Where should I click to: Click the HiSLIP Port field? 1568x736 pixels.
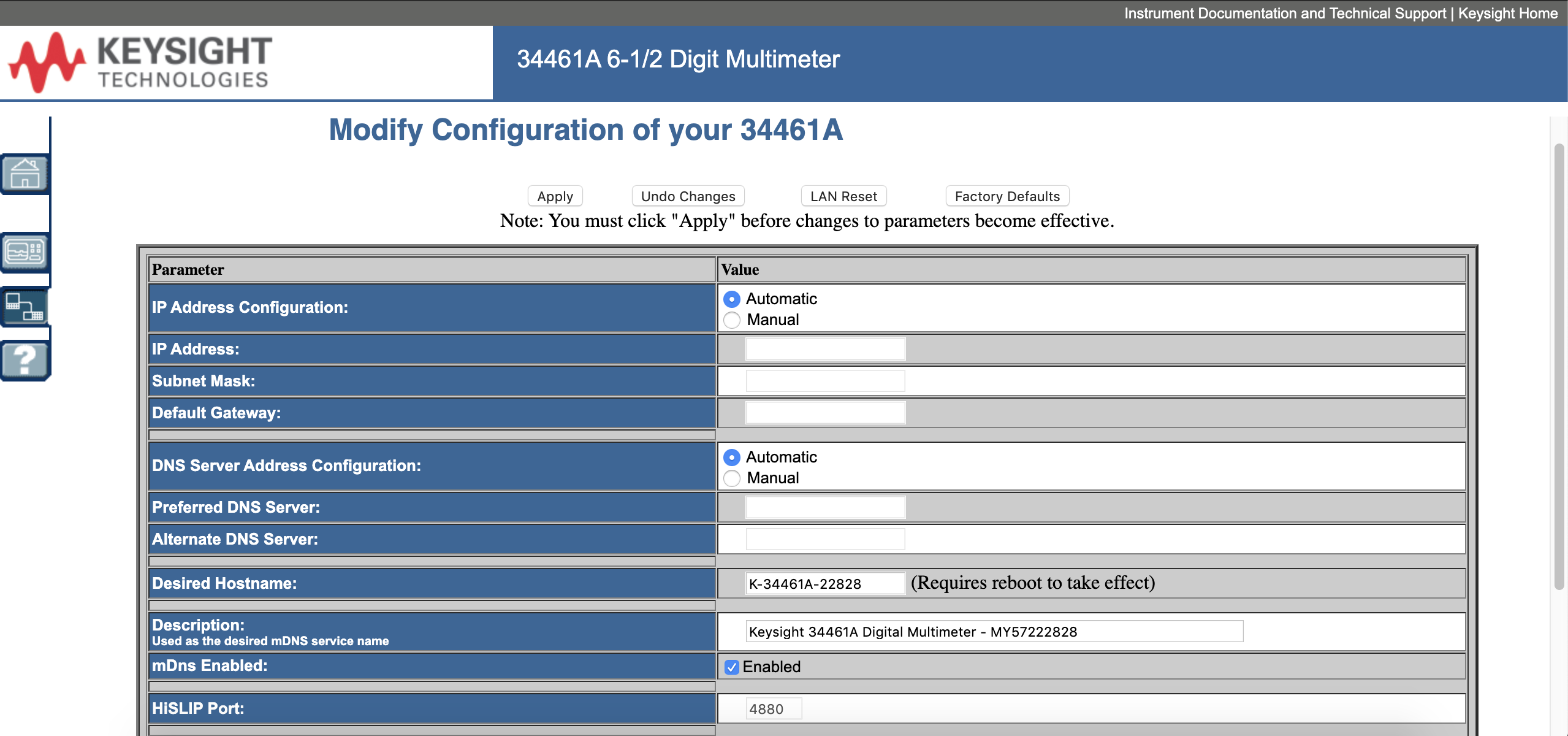coord(774,709)
